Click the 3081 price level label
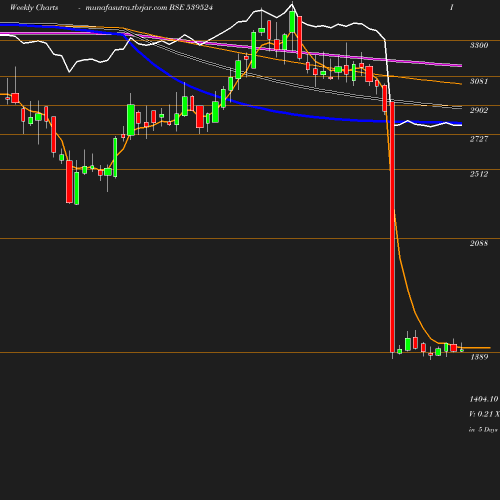This screenshot has height=500, width=500. pyautogui.click(x=479, y=81)
